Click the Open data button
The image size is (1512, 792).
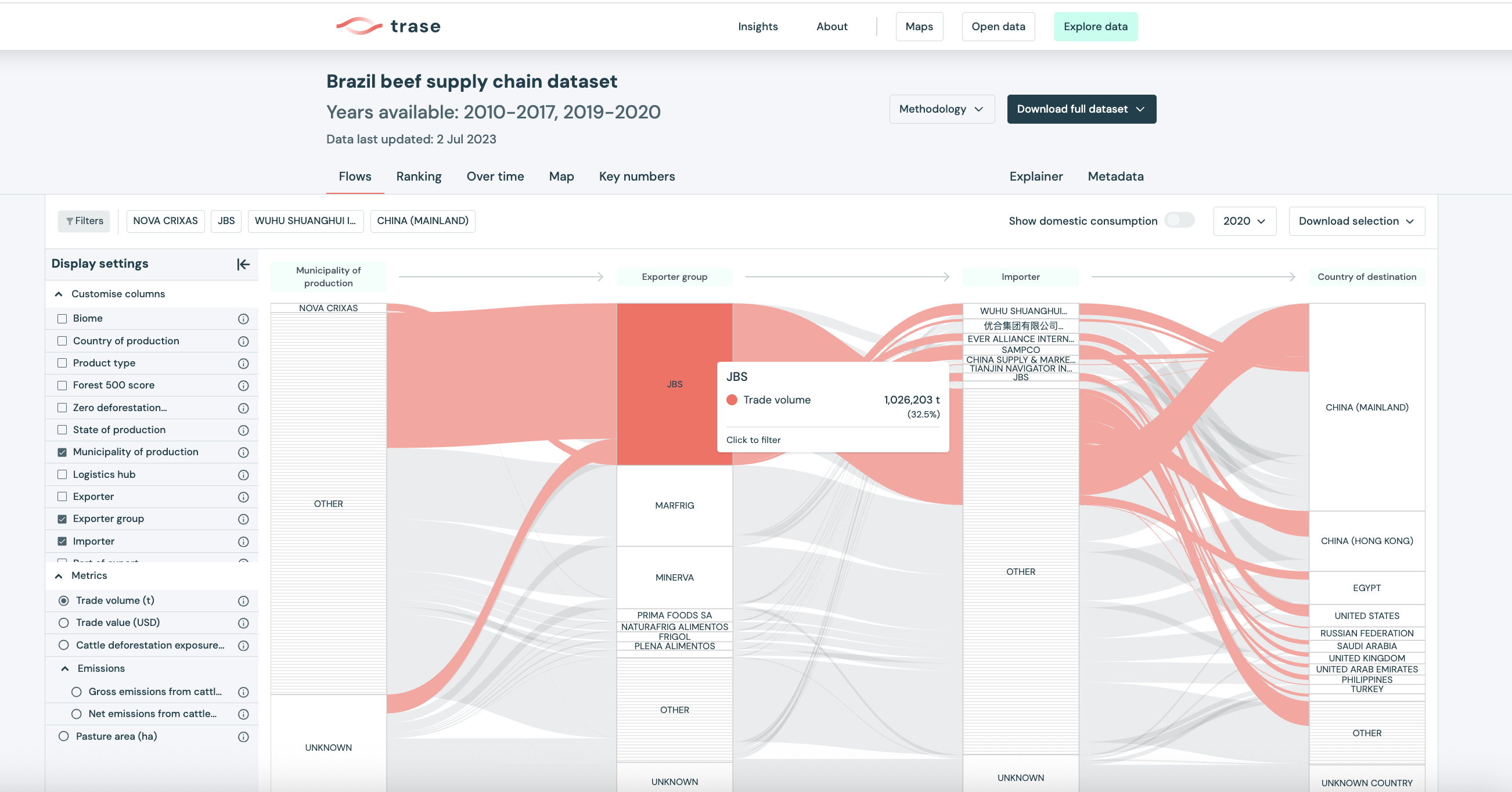point(998,27)
